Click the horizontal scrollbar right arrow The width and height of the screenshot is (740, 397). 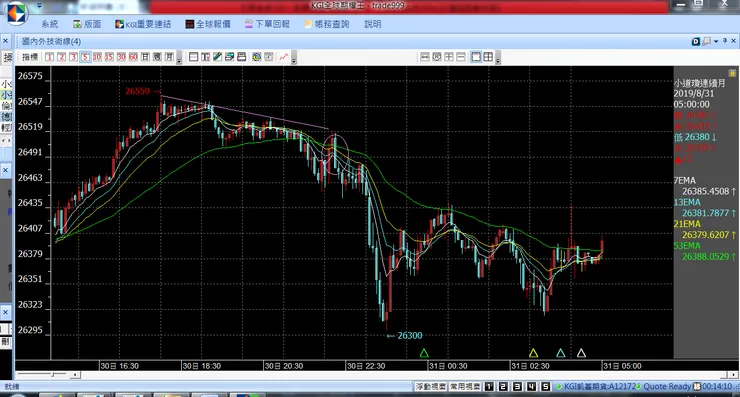(734, 375)
